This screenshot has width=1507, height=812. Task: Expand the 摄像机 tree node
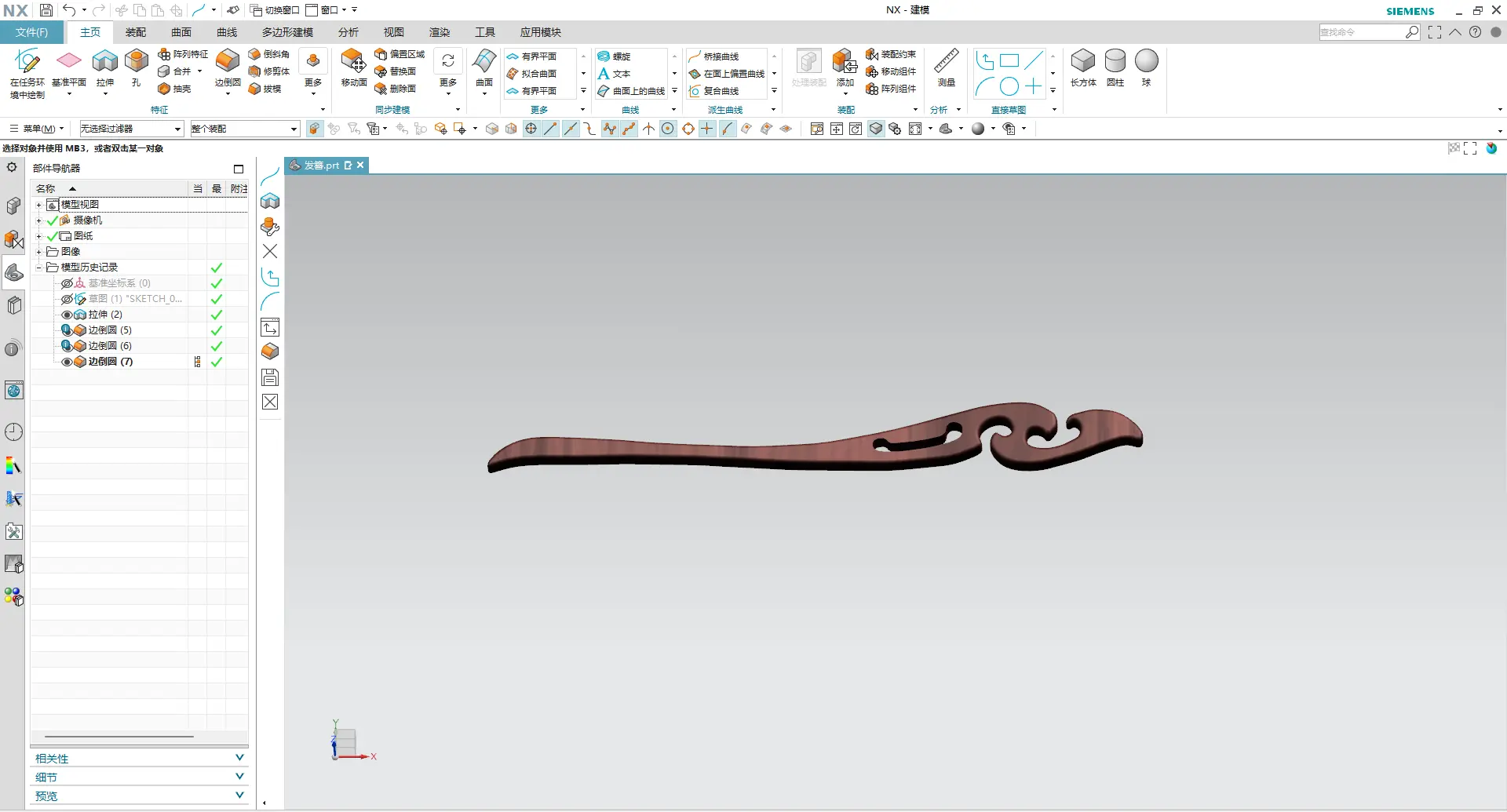click(x=38, y=220)
